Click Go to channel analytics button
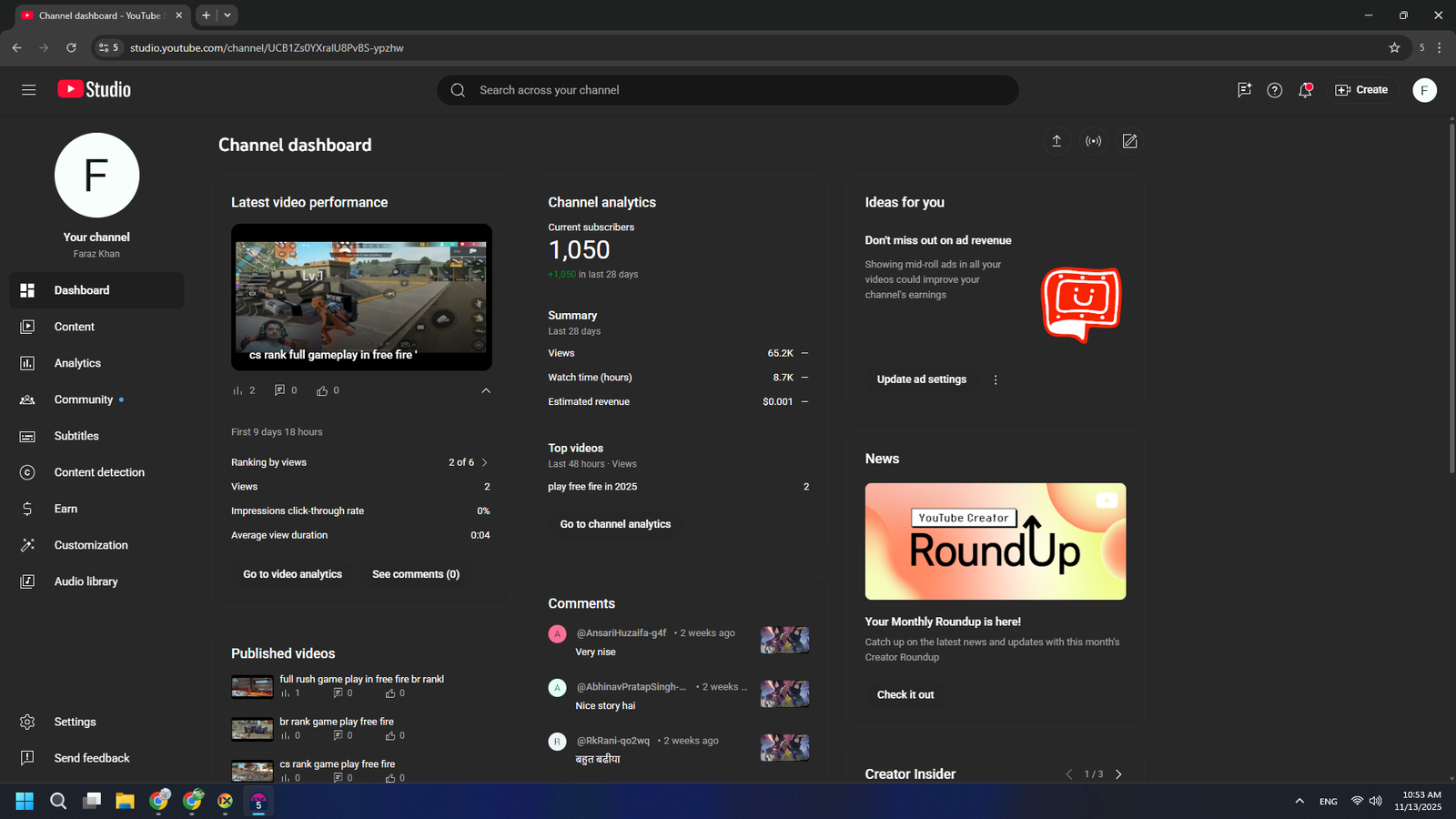This screenshot has height=819, width=1456. tap(615, 524)
